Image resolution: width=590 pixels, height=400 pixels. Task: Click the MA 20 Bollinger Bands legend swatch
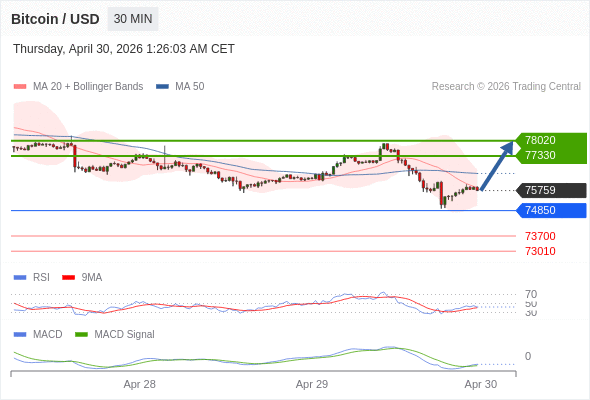pos(20,87)
